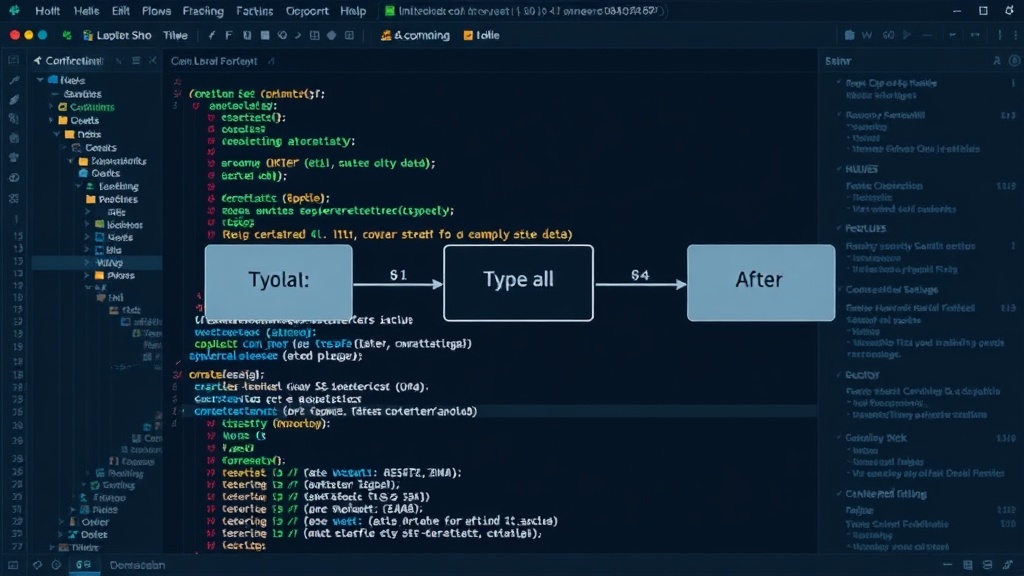1024x576 pixels.
Task: Toggle the red gutter marker beside ssertzete()
Action: (211, 118)
